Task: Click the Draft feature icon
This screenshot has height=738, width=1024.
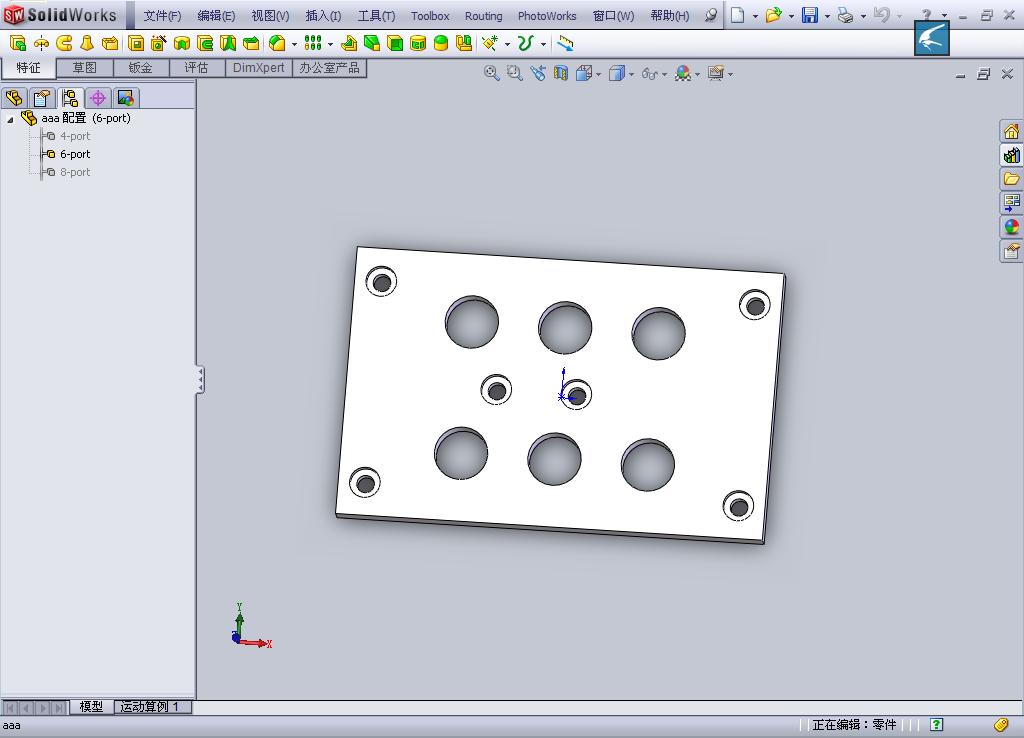Action: [x=372, y=44]
